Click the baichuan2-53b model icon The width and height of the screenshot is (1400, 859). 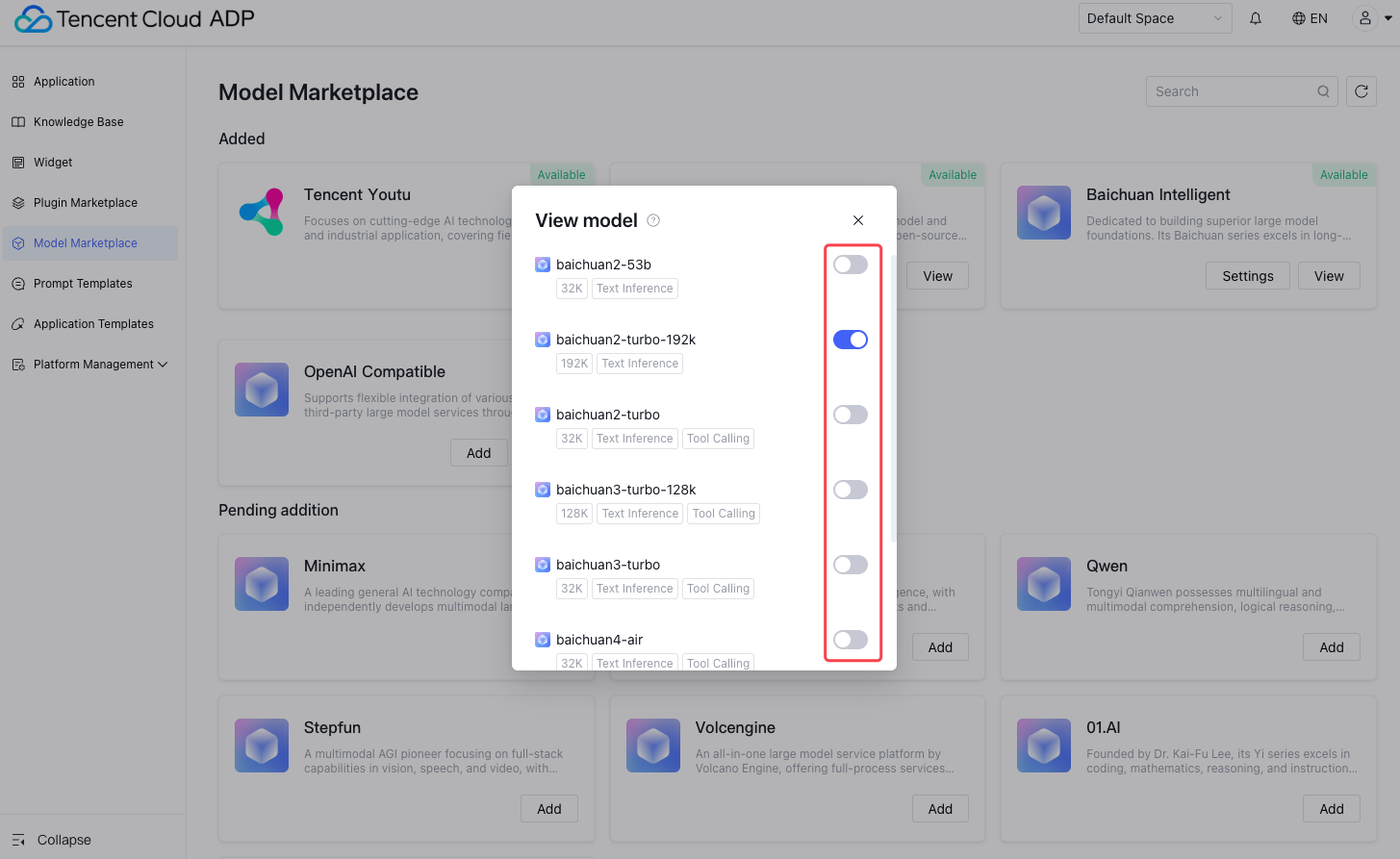543,265
